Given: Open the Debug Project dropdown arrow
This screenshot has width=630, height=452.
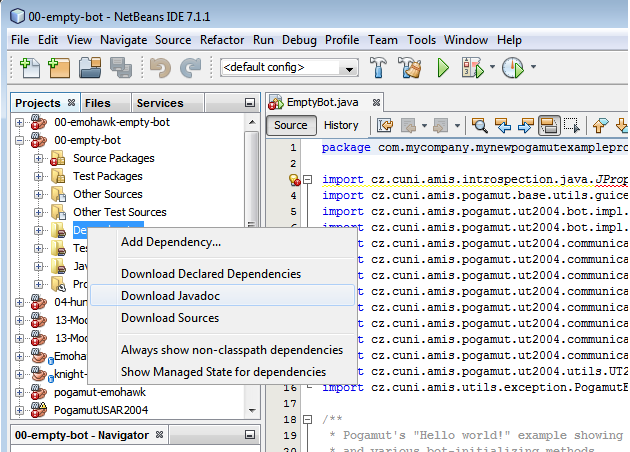Looking at the screenshot, I should click(x=492, y=67).
